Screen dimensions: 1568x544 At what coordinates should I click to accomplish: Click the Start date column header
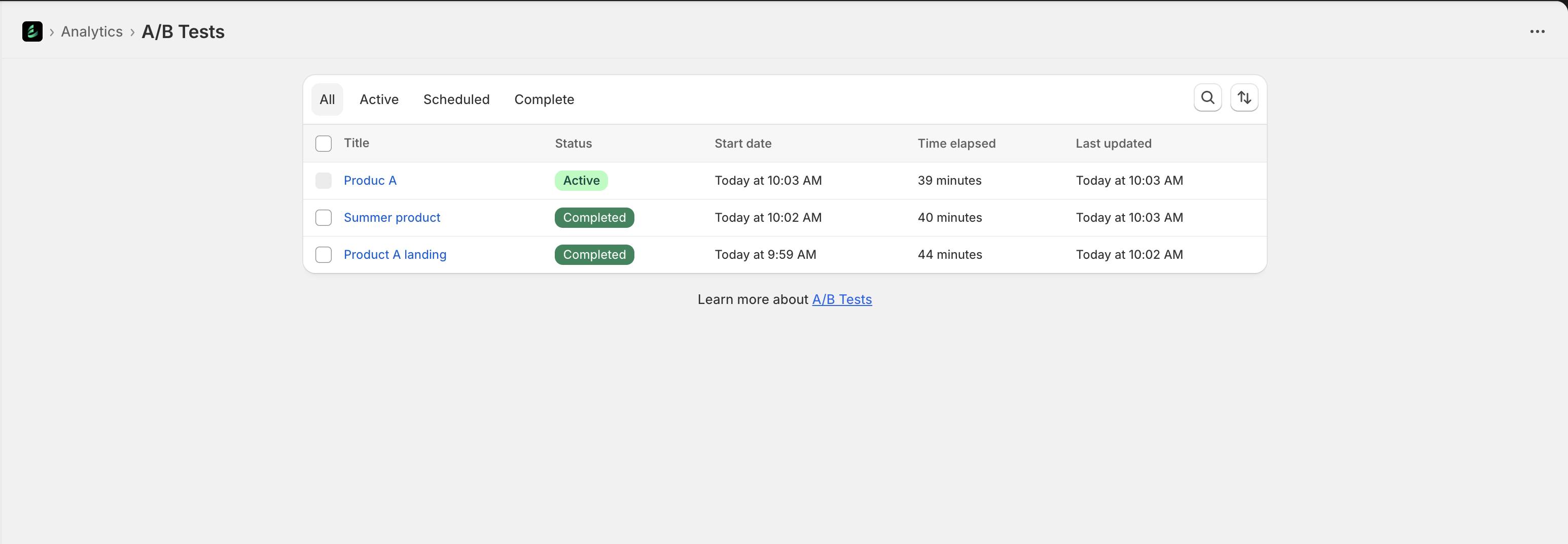tap(742, 144)
